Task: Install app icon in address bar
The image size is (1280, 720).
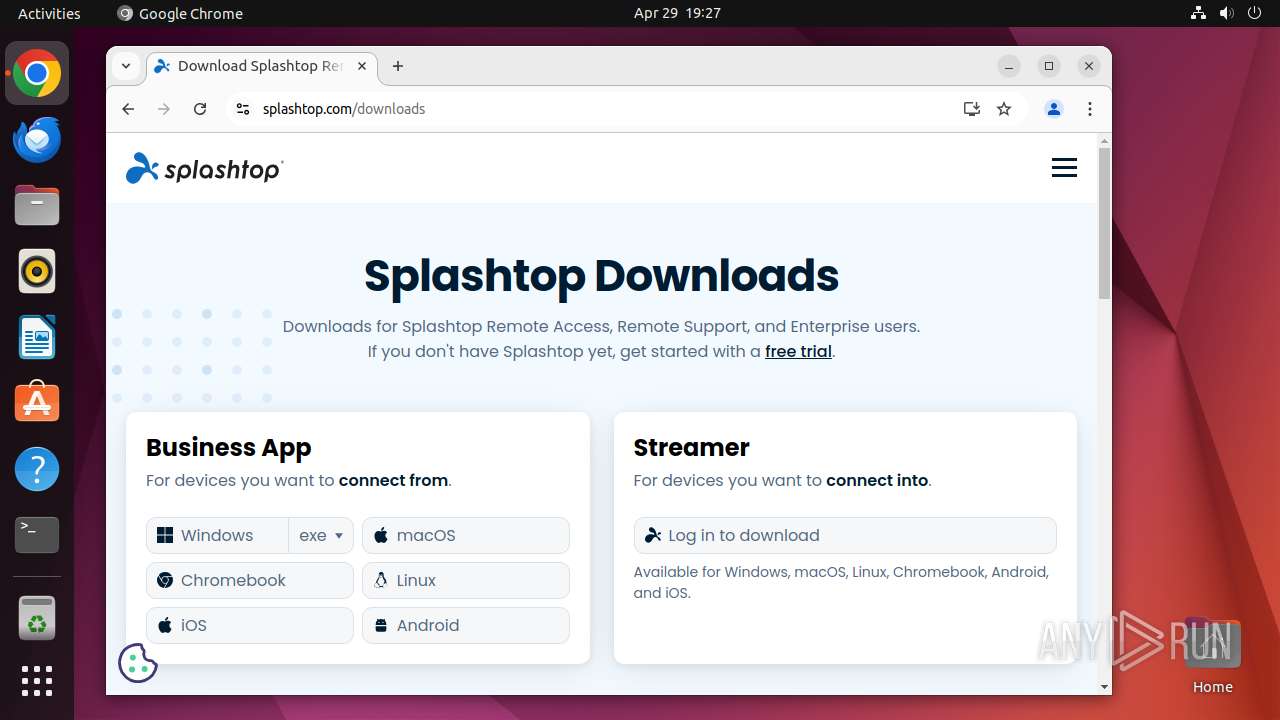Action: (x=971, y=109)
